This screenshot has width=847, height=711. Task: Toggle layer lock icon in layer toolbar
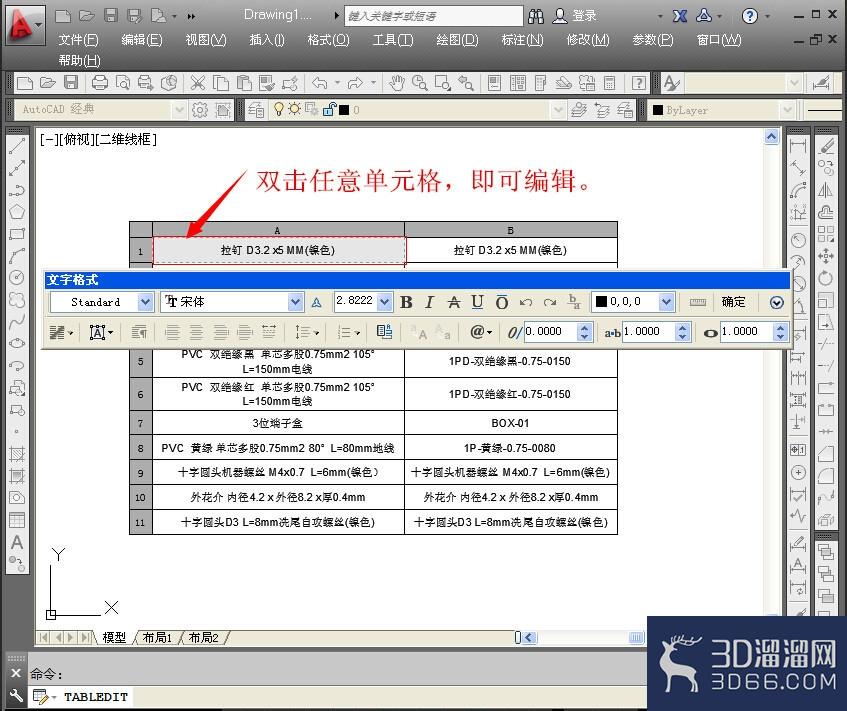point(329,110)
